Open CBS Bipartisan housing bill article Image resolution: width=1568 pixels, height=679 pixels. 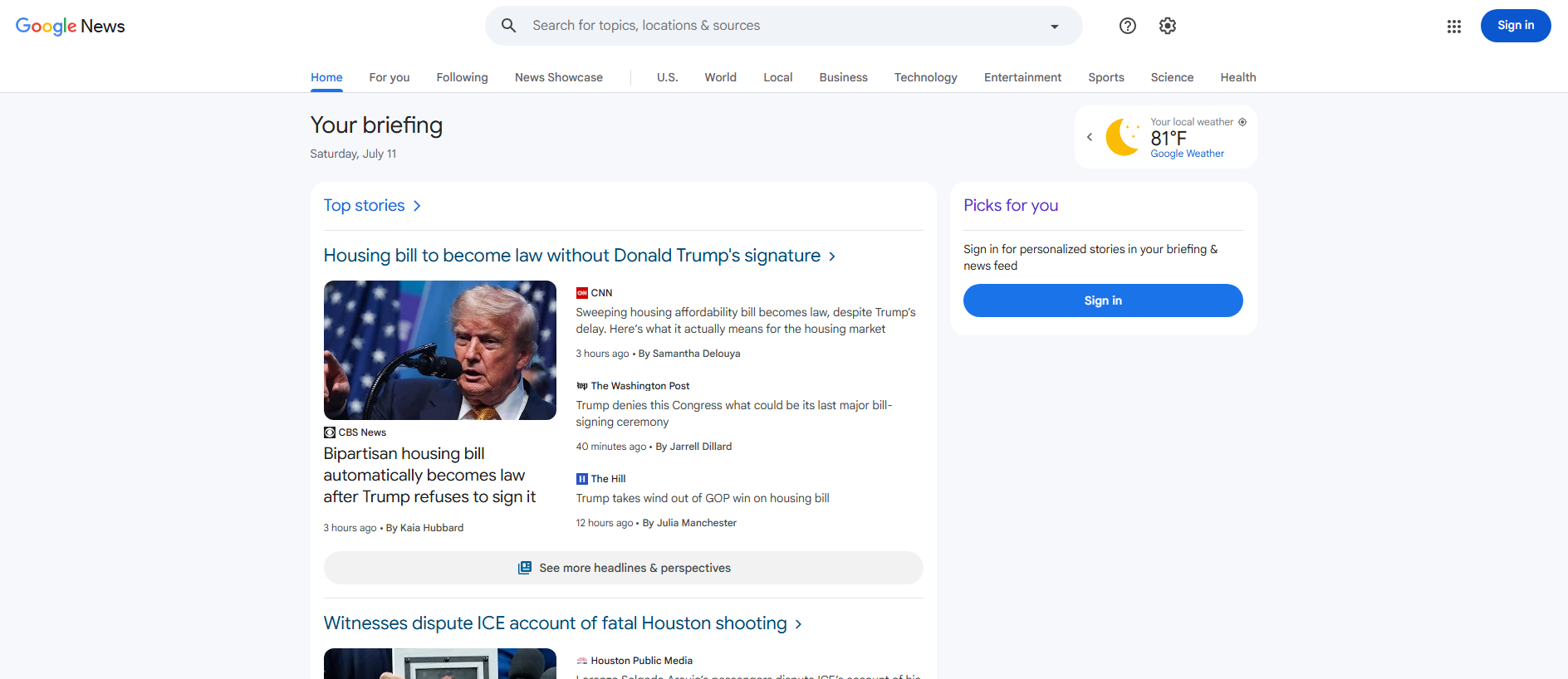point(429,475)
